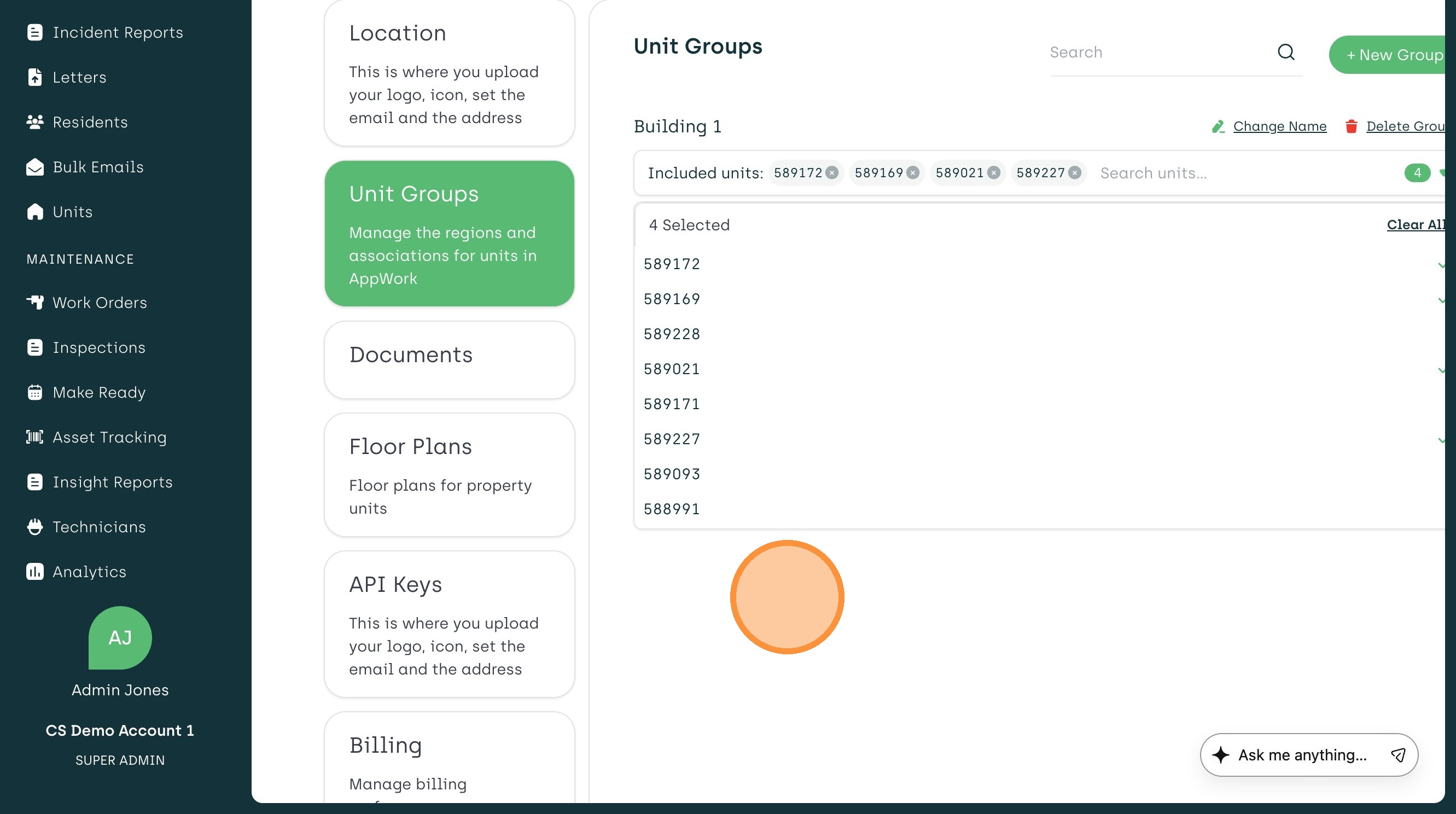Remove unit 589172 chip

tap(832, 173)
